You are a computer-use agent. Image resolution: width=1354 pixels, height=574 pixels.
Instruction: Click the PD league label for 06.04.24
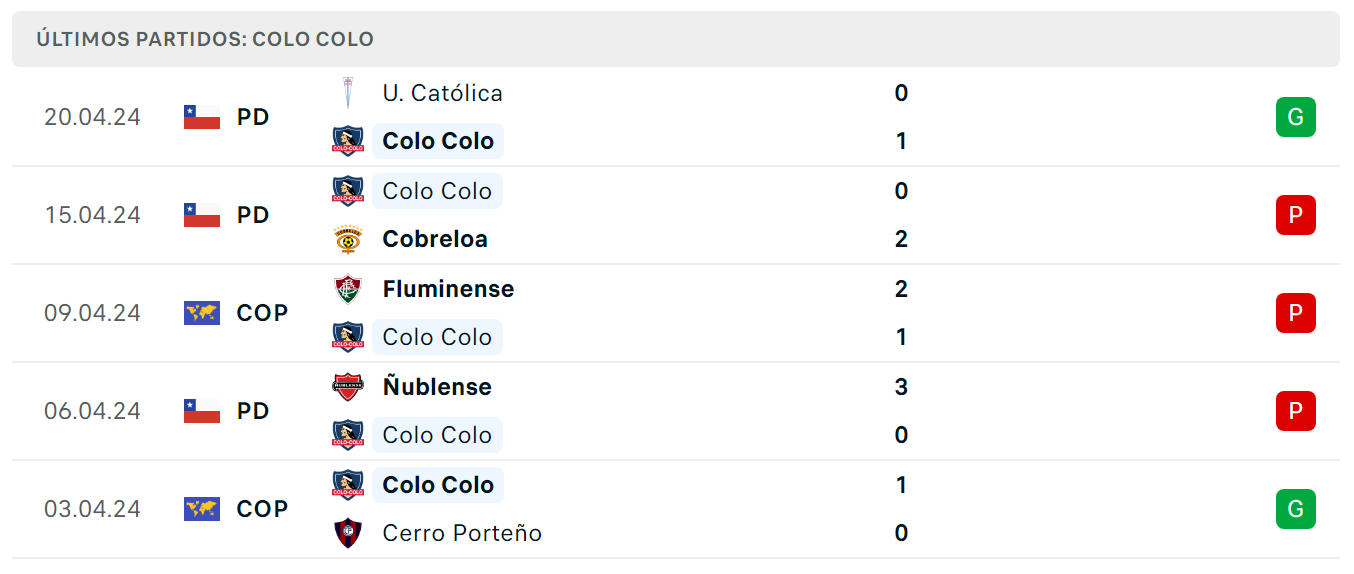(x=253, y=411)
